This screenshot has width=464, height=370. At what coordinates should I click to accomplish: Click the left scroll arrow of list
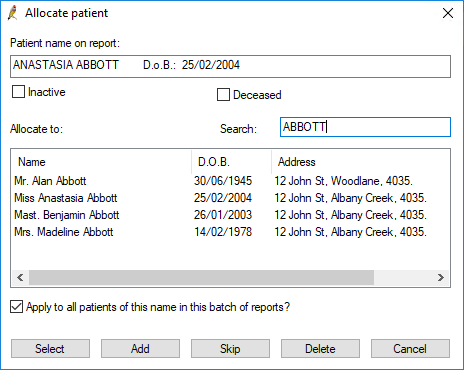click(x=20, y=277)
